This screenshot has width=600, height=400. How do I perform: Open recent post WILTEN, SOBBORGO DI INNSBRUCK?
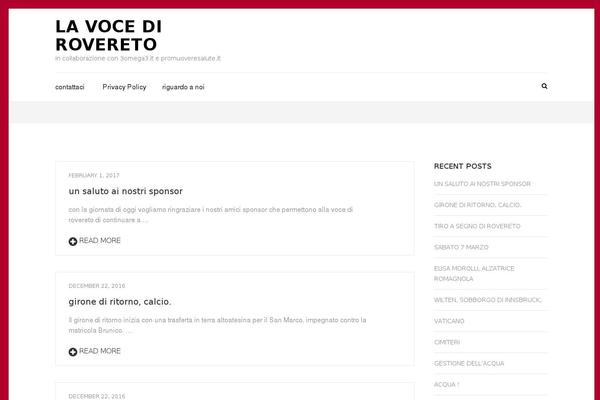[x=488, y=300]
